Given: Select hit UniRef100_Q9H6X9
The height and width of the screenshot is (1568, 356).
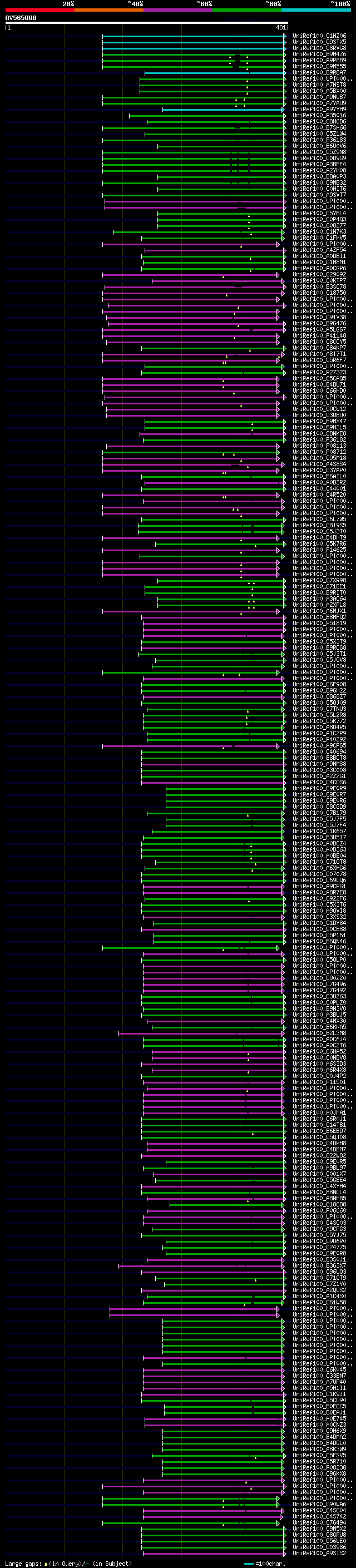Looking at the screenshot, I should [319, 1431].
